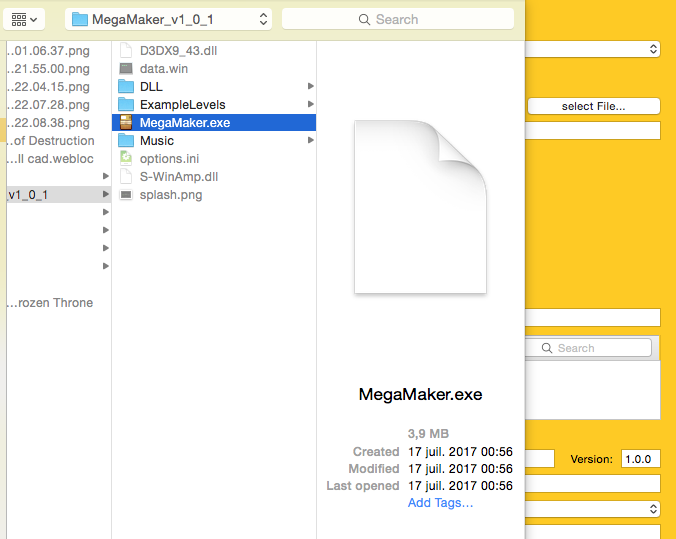Click the splash.png image icon

tap(126, 194)
